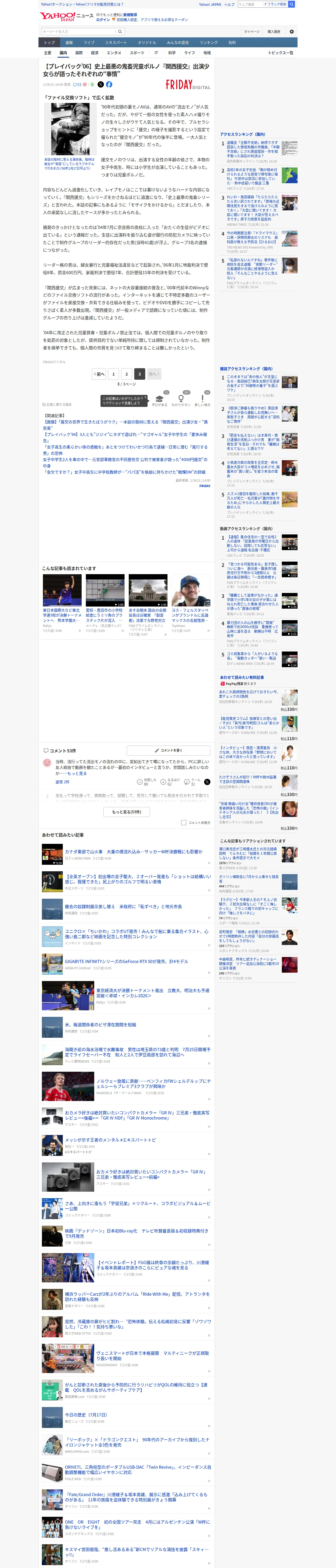Click the コメントを書く button

(169, 751)
